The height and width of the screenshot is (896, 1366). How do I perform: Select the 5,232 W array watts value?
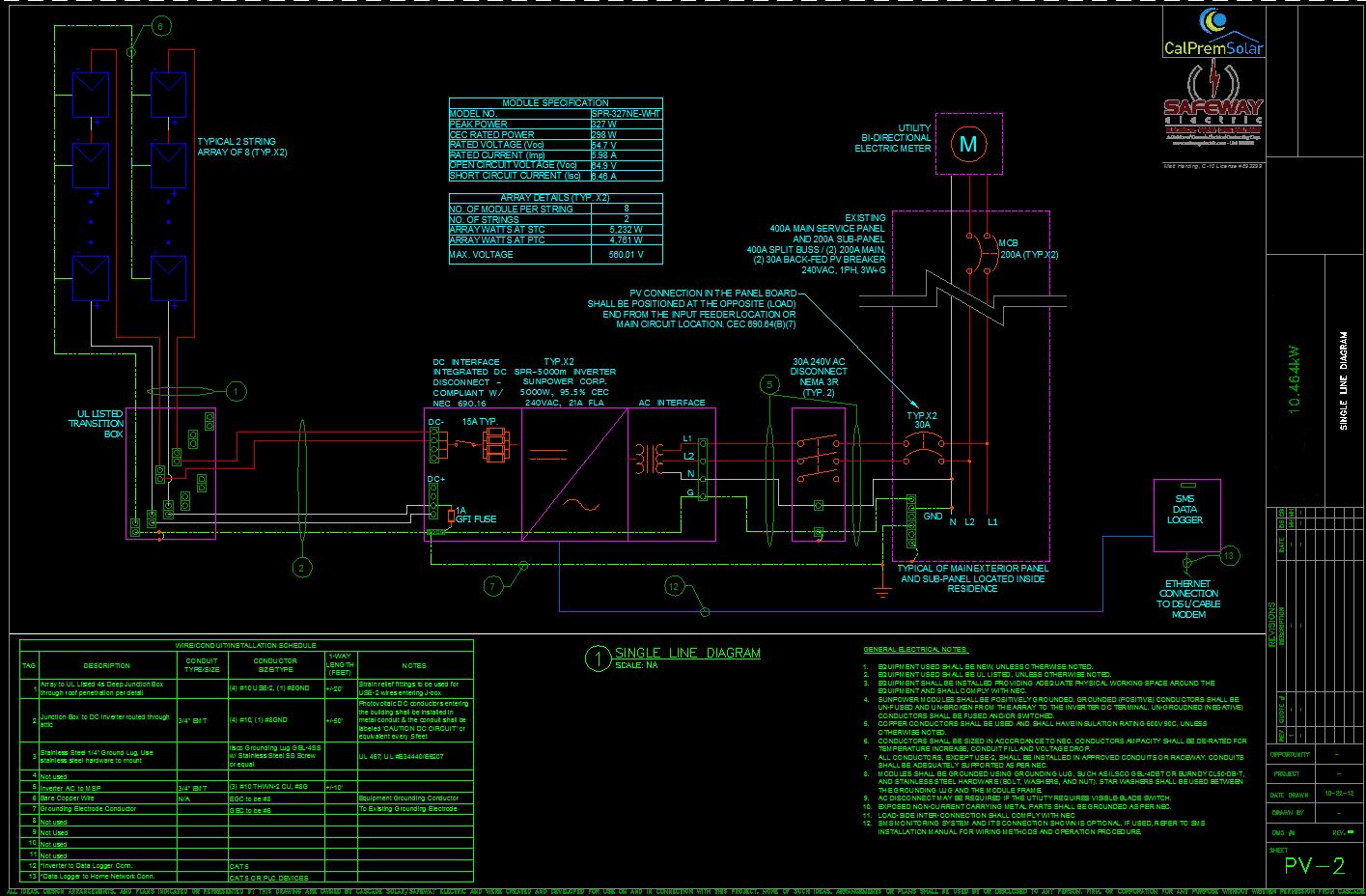pyautogui.click(x=627, y=229)
